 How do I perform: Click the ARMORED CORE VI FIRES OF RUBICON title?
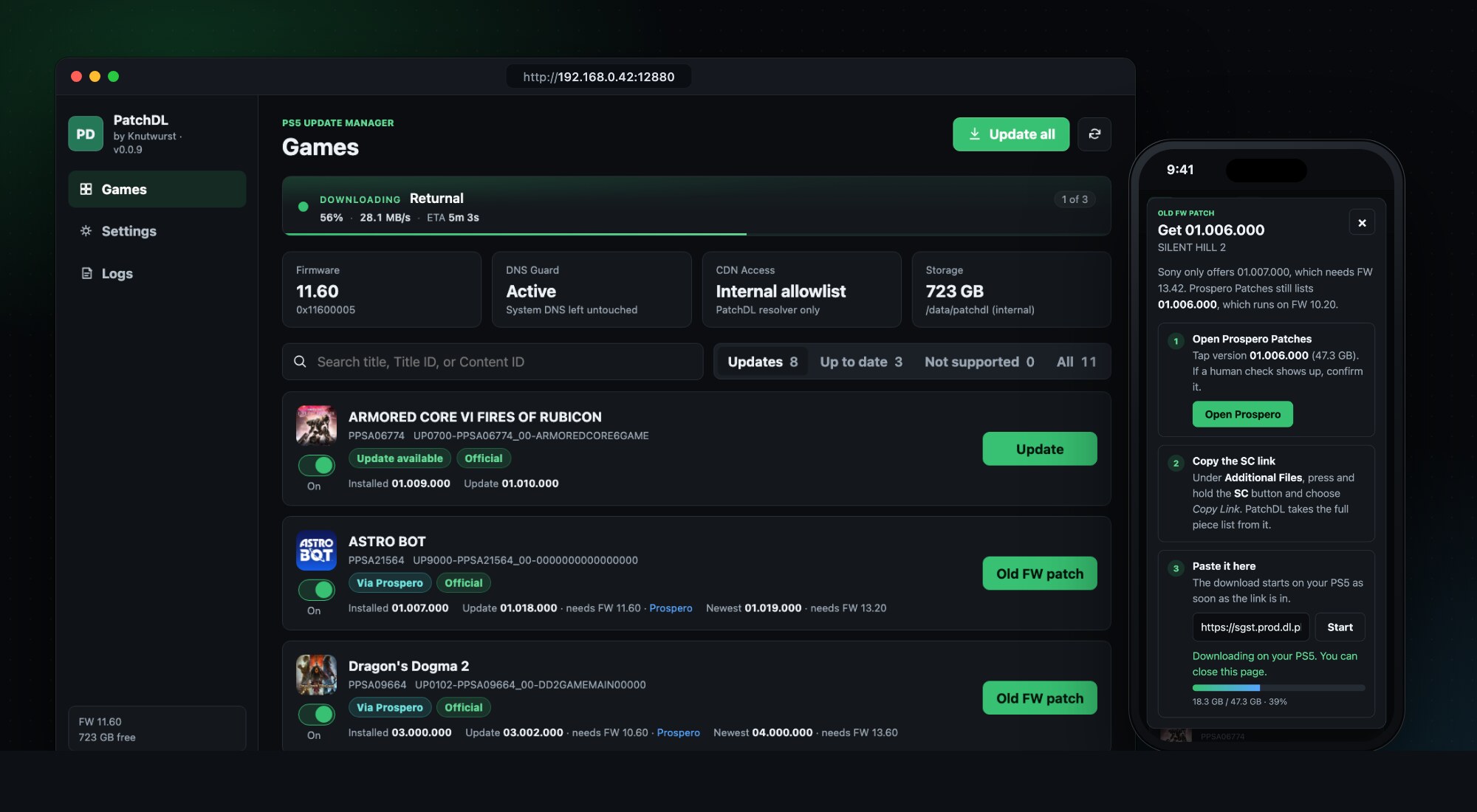point(475,417)
